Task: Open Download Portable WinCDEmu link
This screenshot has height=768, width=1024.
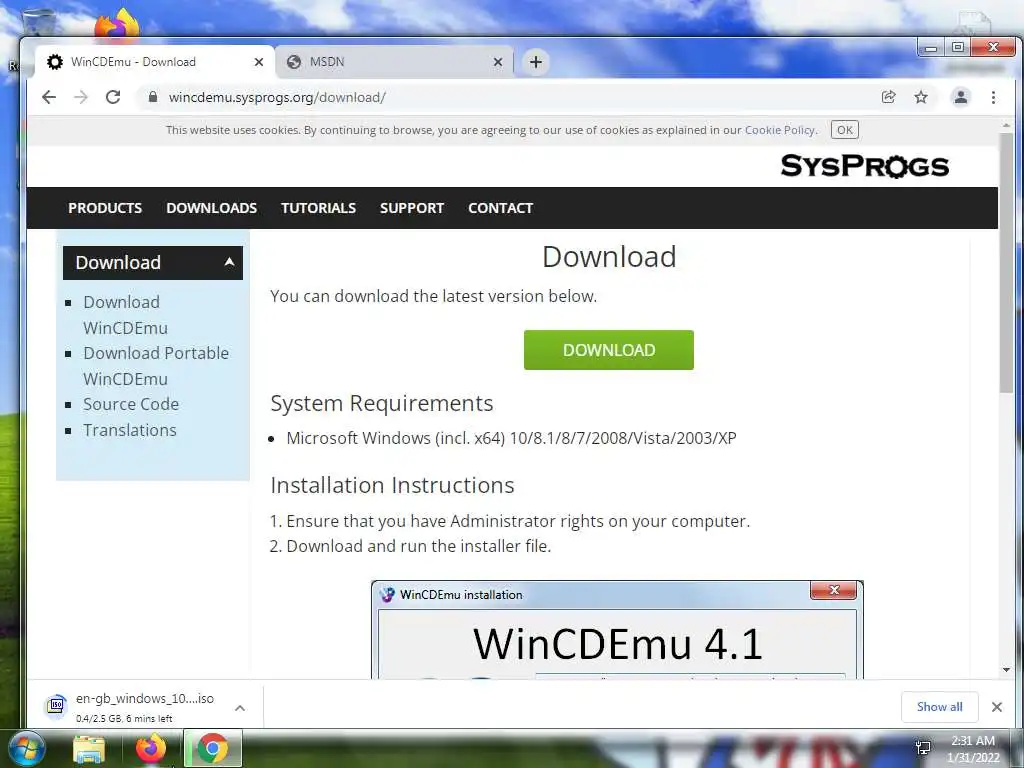Action: (156, 366)
